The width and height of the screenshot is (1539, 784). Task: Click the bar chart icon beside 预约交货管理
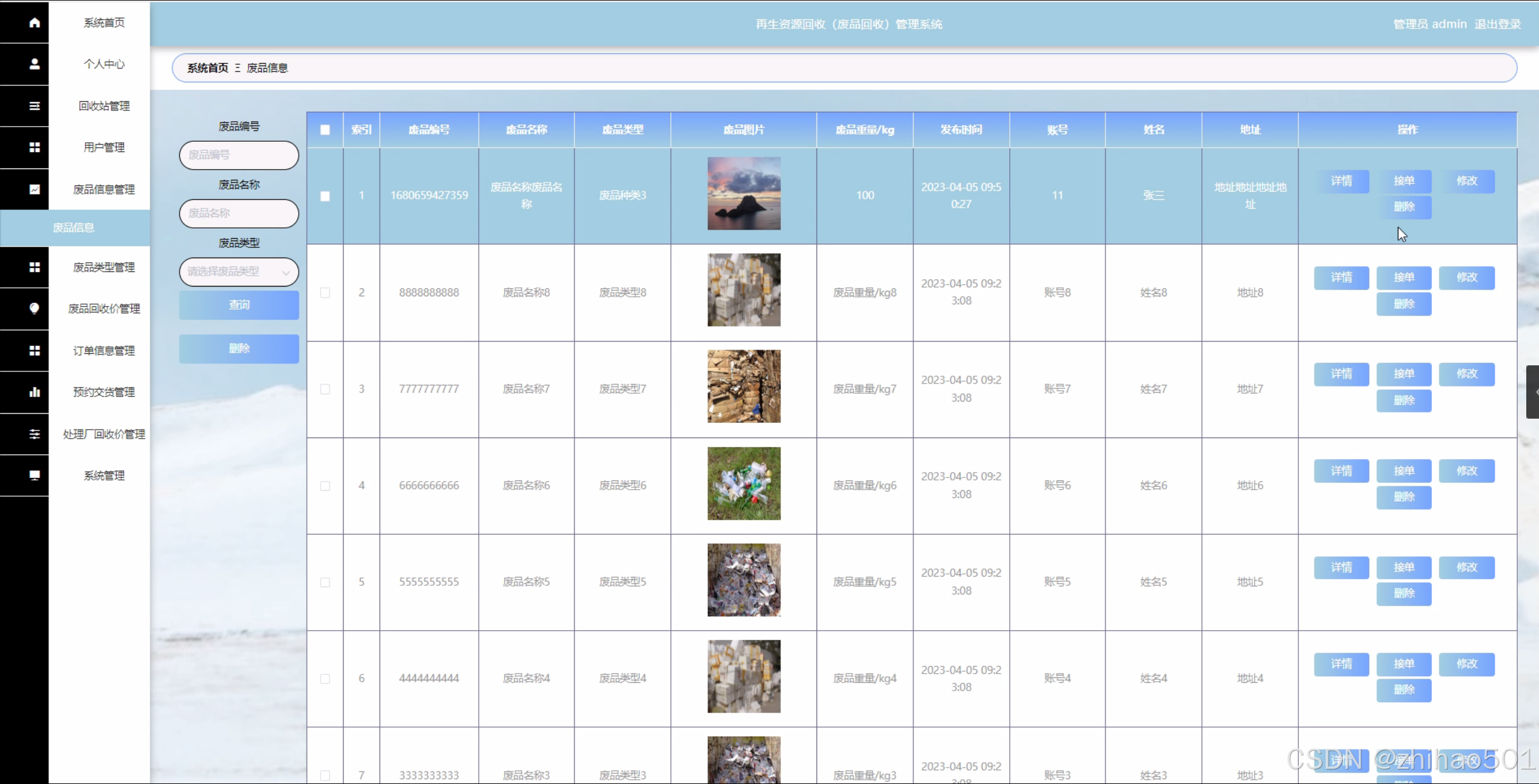pyautogui.click(x=35, y=392)
